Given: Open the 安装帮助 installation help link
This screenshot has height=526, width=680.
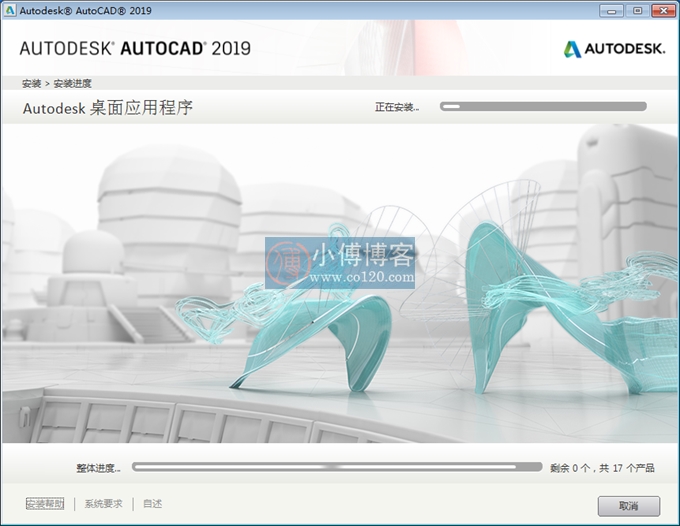Looking at the screenshot, I should 45,503.
